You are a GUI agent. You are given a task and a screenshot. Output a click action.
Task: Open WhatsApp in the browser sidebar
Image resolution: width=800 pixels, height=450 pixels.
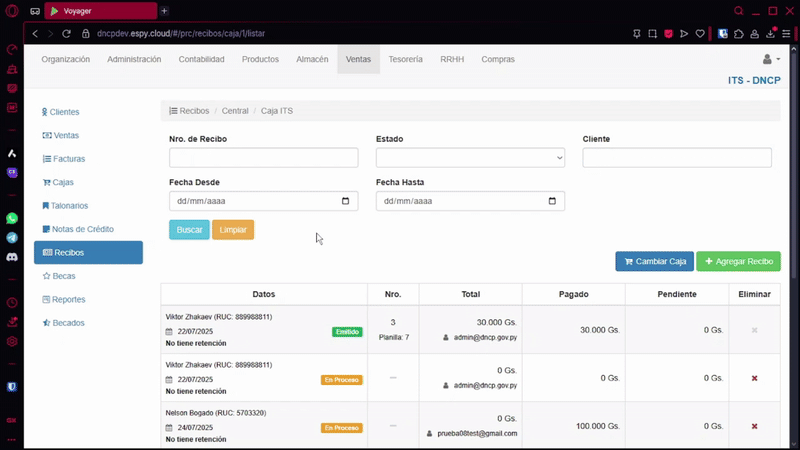point(12,218)
